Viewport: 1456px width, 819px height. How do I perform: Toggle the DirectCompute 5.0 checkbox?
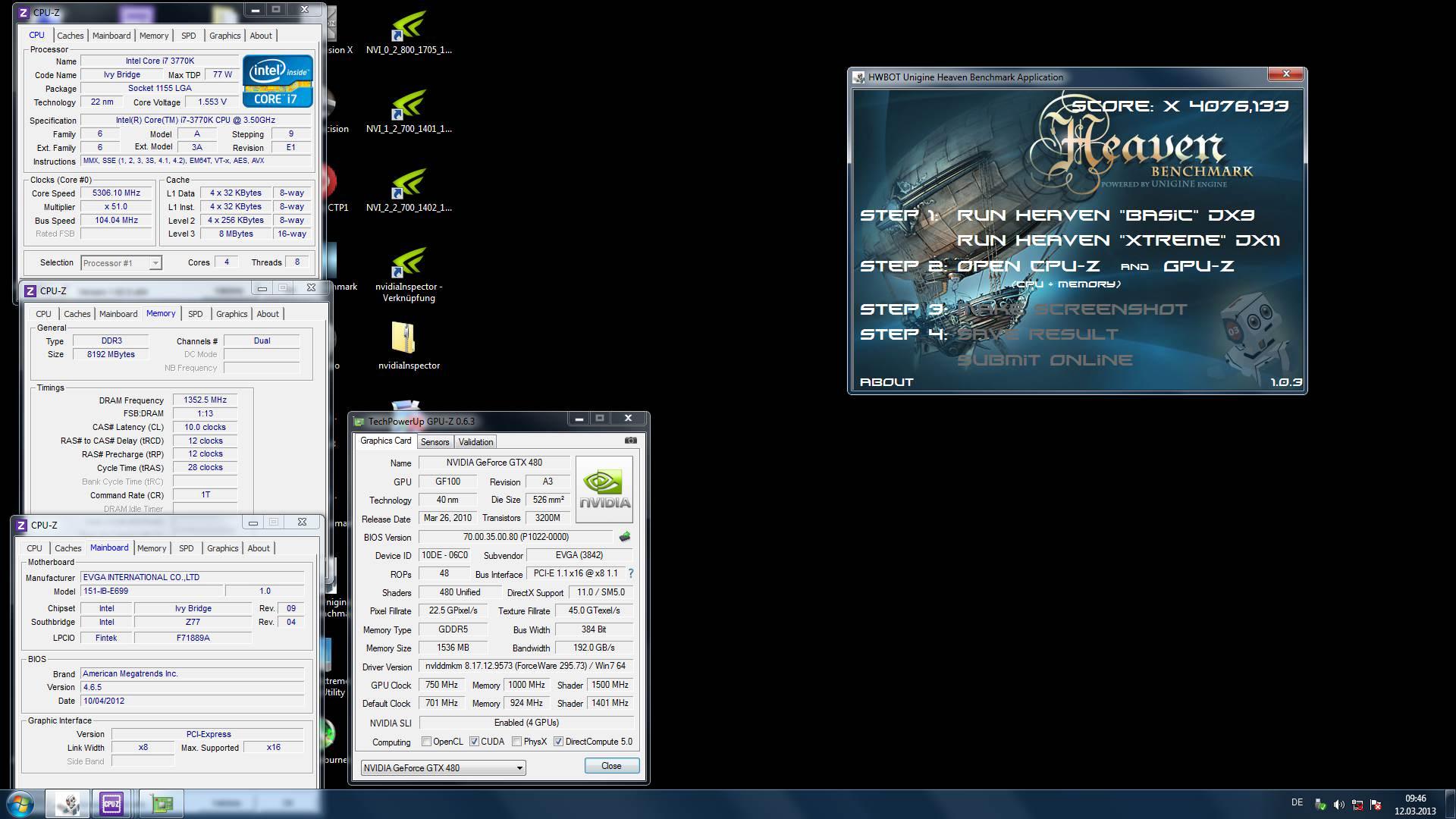coord(558,742)
